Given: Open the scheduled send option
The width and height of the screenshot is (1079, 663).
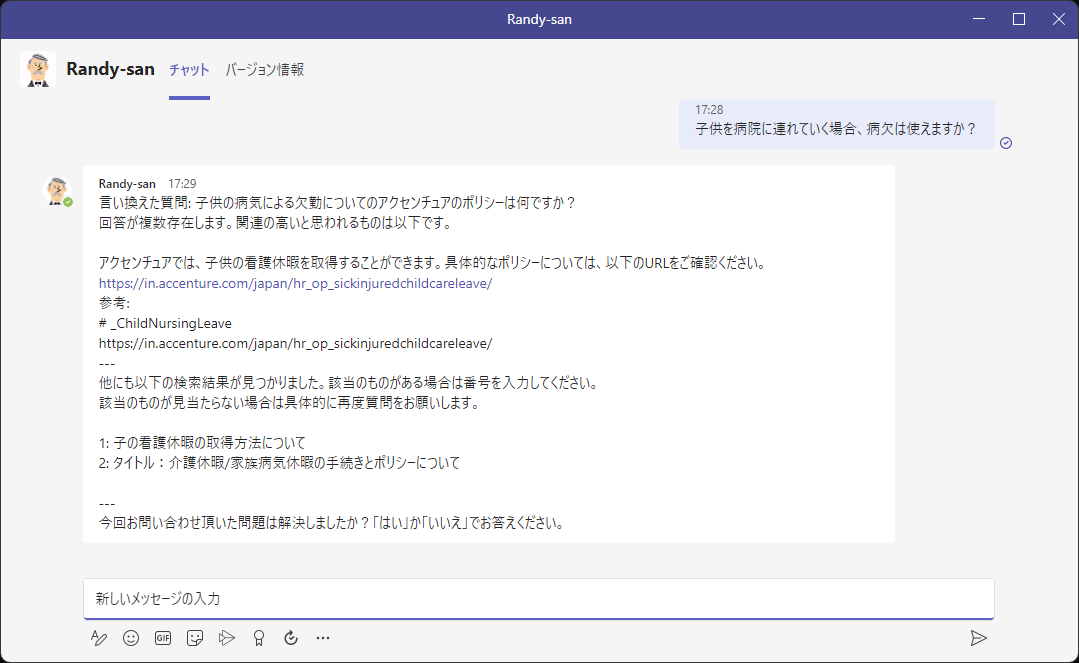Looking at the screenshot, I should [291, 637].
